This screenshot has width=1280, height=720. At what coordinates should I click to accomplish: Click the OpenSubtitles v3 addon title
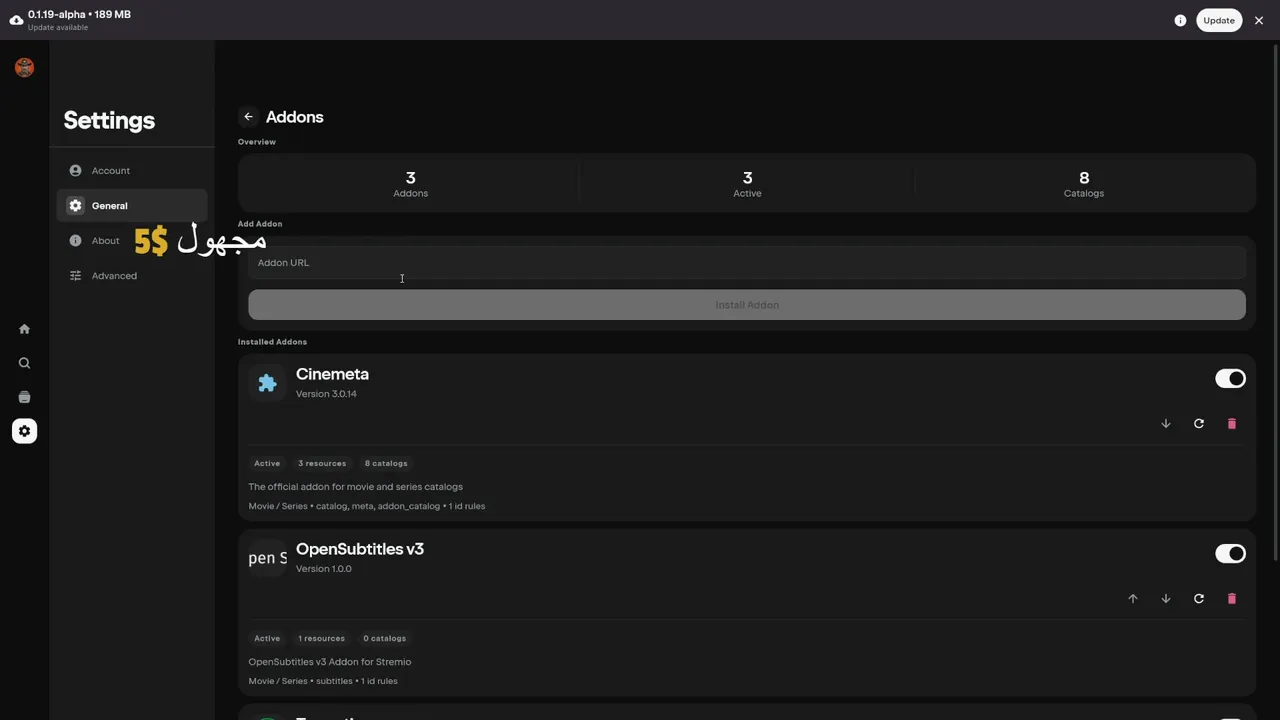pyautogui.click(x=360, y=549)
